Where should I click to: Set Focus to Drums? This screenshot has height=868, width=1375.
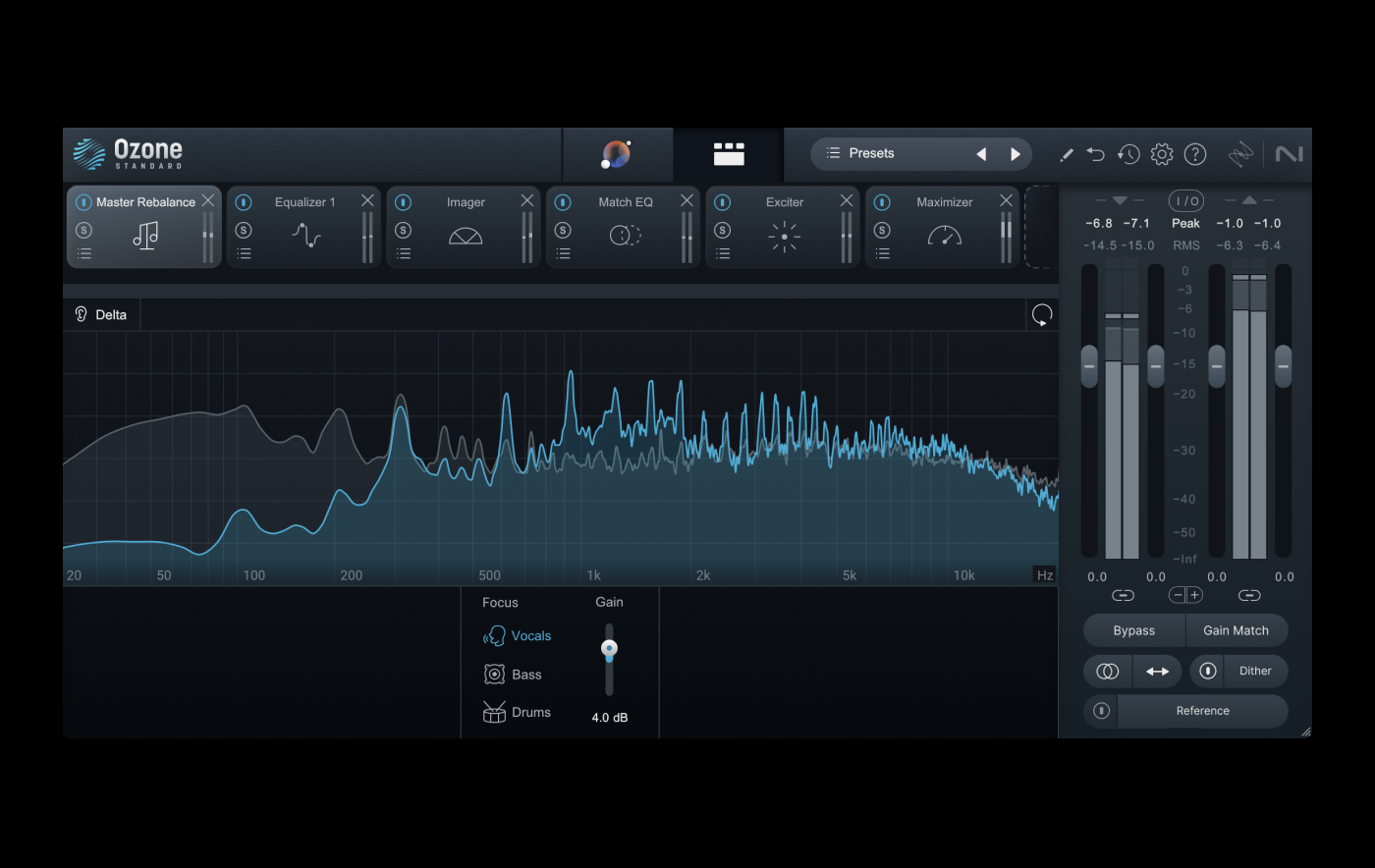click(x=517, y=713)
